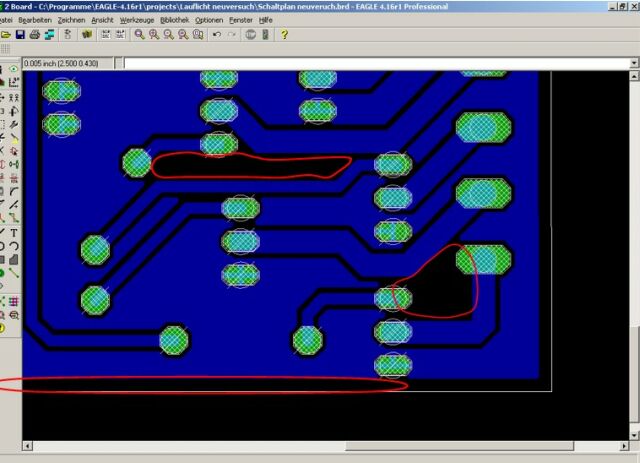Expand the command history dropdown
Image resolution: width=640 pixels, height=463 pixels.
(634, 63)
